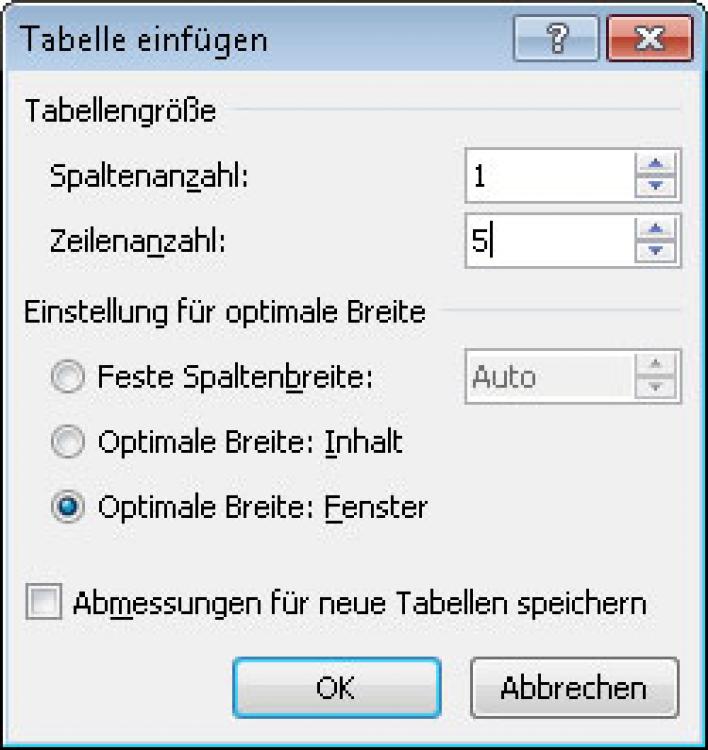Decrease Zeilenanzahl with the down arrow

[657, 251]
